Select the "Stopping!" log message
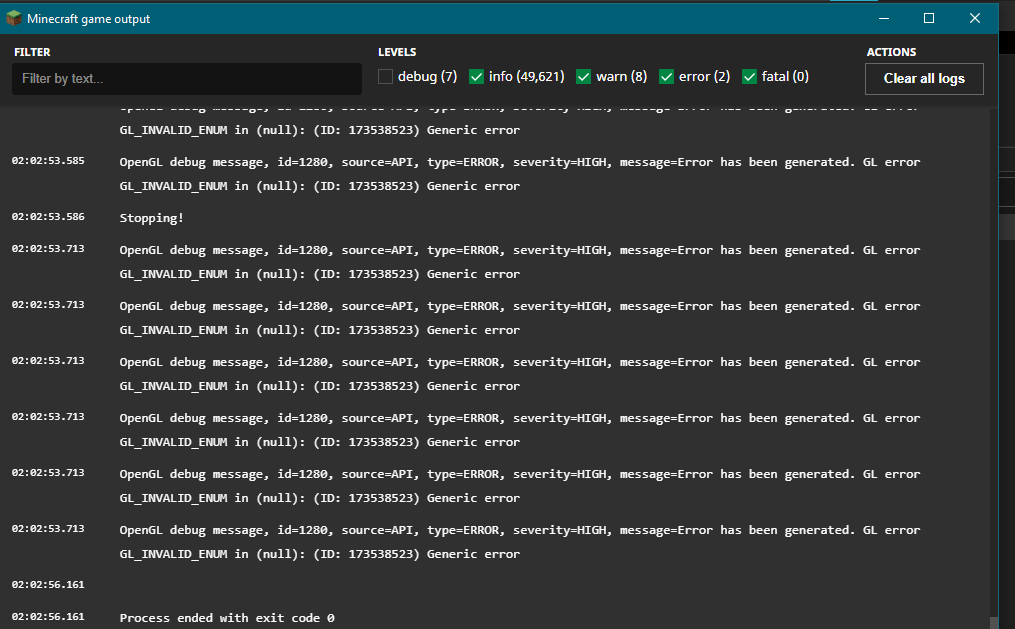Screen dimensions: 1015x629 tap(152, 218)
